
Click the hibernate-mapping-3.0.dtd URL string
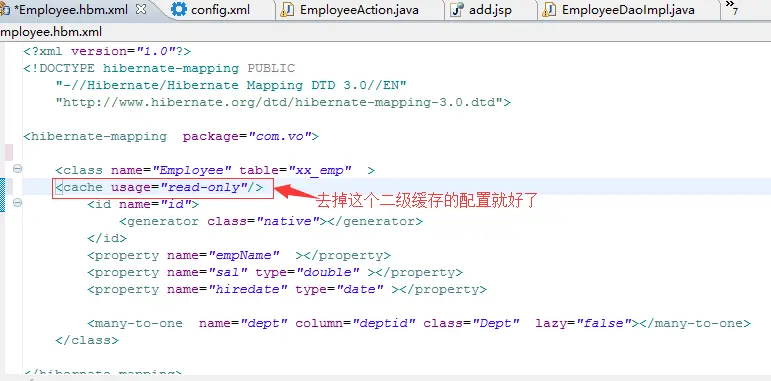(279, 102)
